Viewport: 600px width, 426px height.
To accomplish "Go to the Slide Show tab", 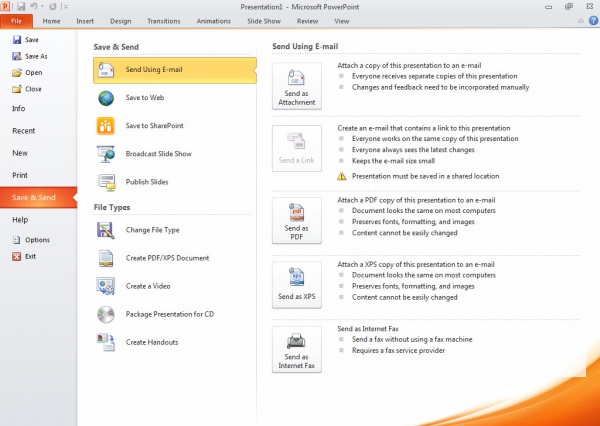I will (x=264, y=21).
